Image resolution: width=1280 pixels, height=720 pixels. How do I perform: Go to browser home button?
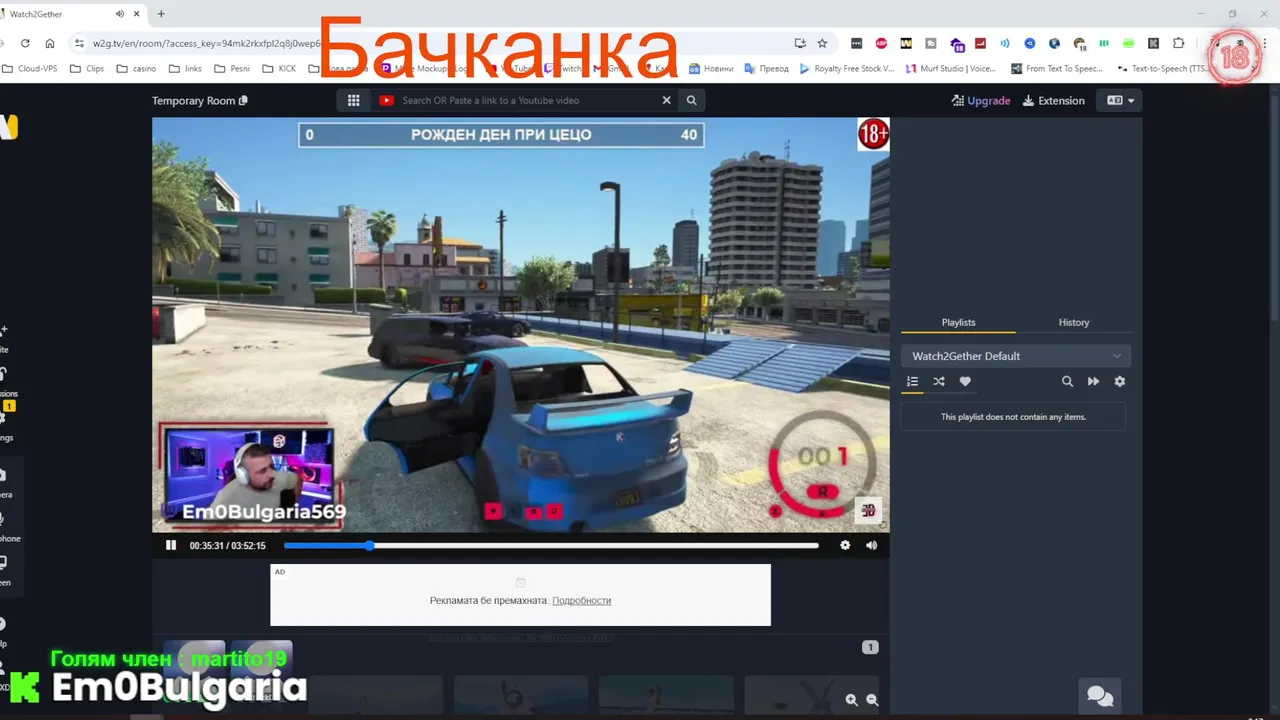(x=50, y=43)
